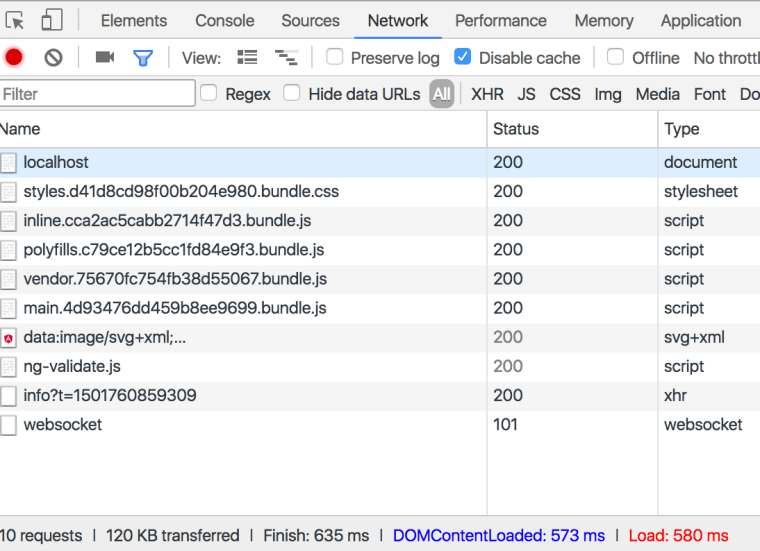Switch to the Console tab
This screenshot has width=760, height=551.
[224, 20]
